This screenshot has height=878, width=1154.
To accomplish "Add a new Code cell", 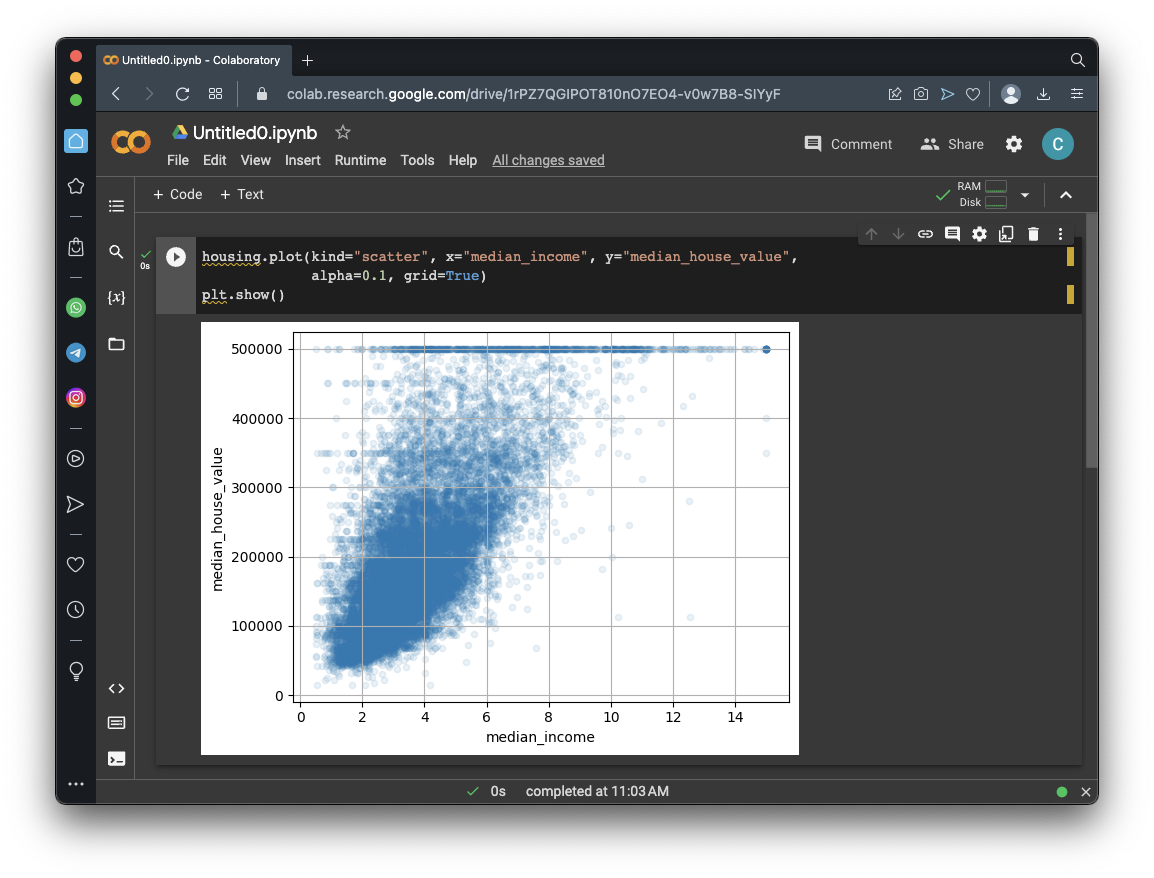I will 177,194.
